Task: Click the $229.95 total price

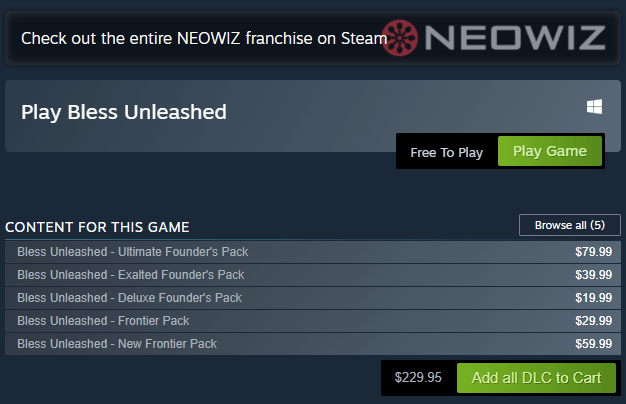Action: click(418, 377)
